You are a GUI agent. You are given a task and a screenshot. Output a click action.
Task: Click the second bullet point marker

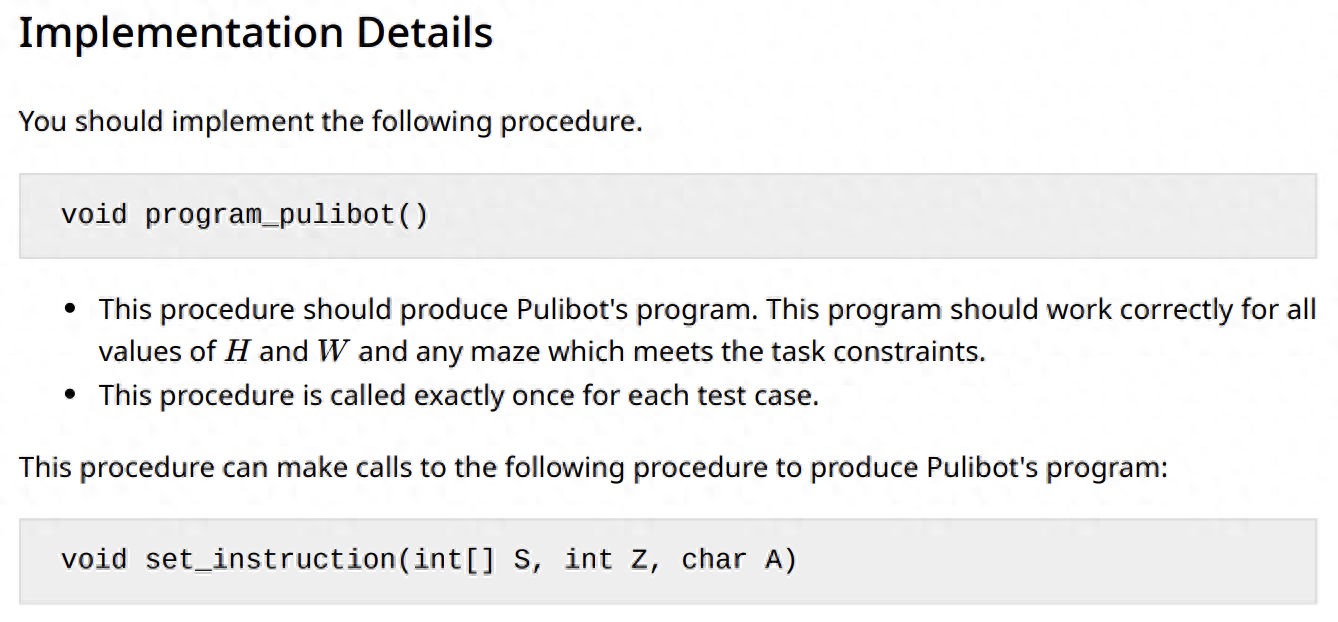pyautogui.click(x=70, y=396)
